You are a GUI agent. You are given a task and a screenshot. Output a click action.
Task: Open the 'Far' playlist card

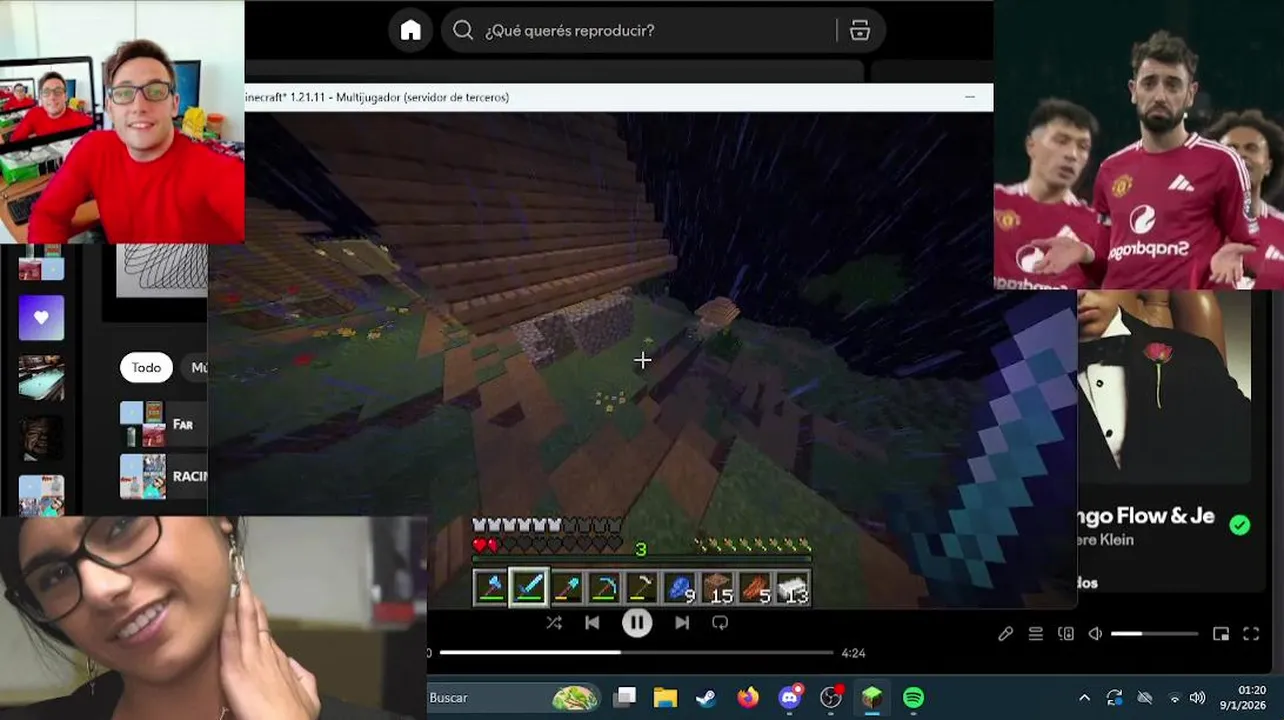163,424
